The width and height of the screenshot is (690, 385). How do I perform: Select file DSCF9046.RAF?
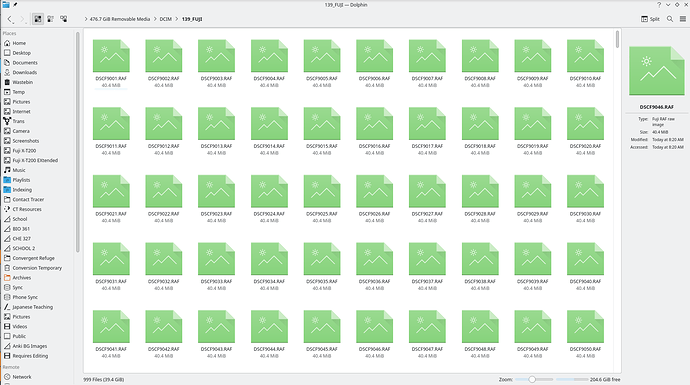point(374,334)
